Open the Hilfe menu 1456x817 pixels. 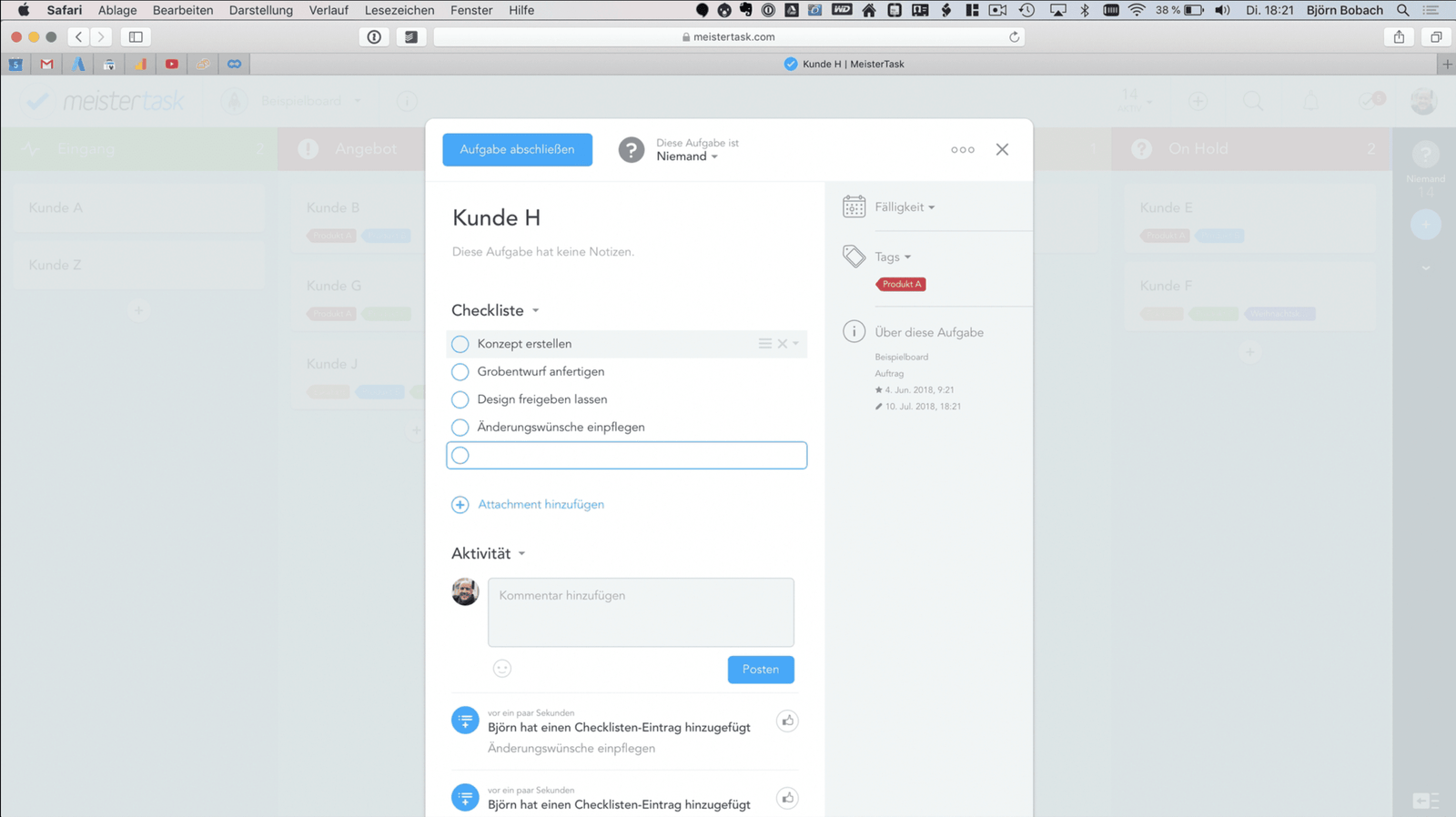coord(521,10)
